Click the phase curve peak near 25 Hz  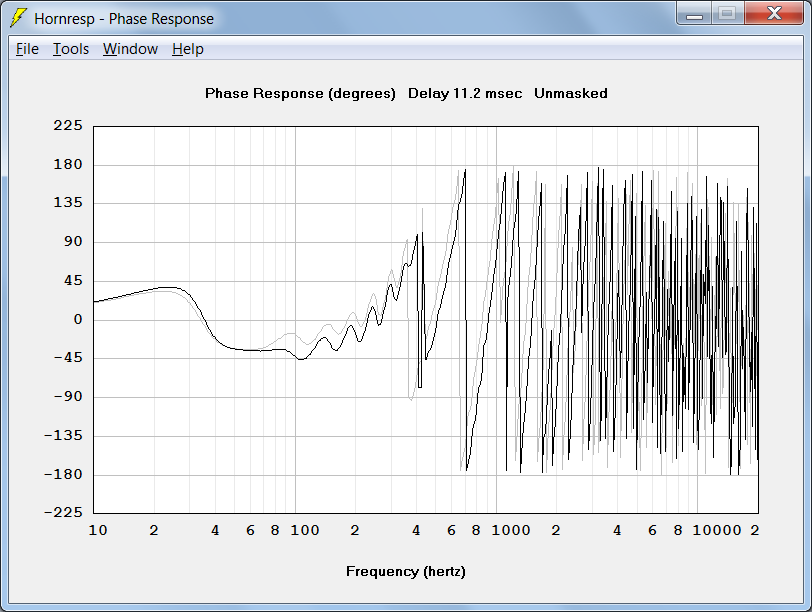[169, 287]
